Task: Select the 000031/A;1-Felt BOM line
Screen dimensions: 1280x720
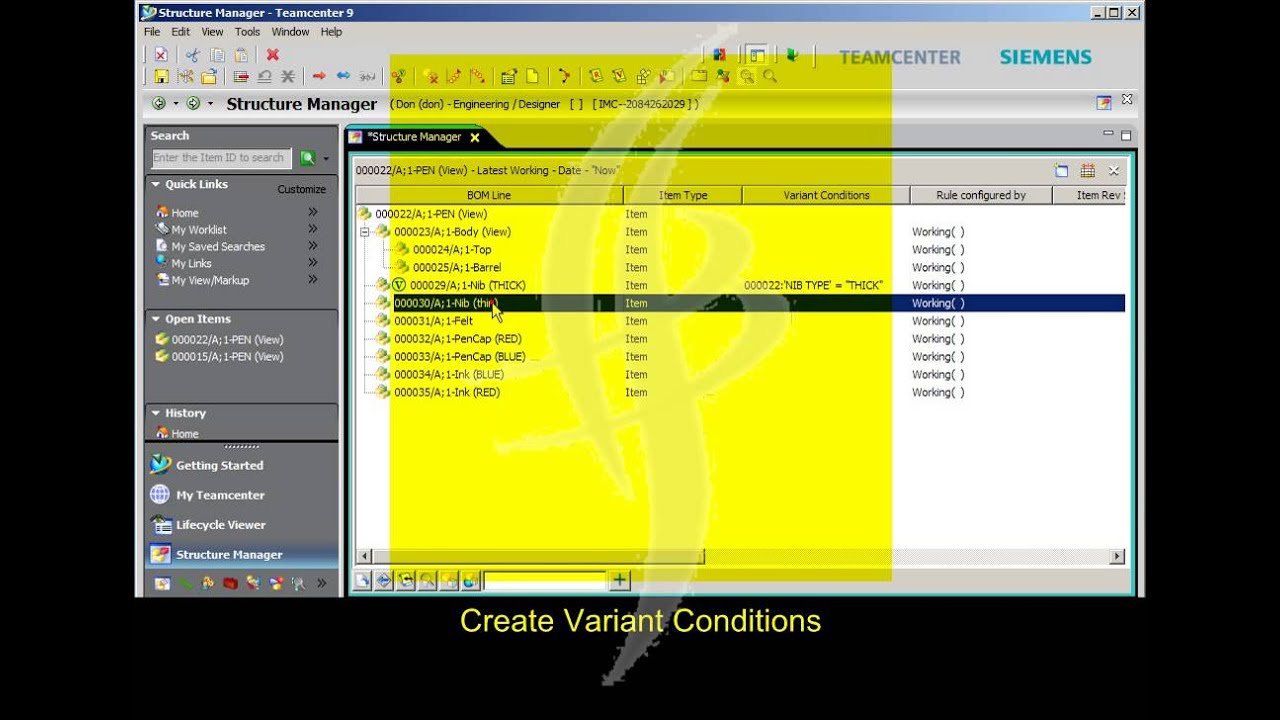Action: click(x=433, y=321)
